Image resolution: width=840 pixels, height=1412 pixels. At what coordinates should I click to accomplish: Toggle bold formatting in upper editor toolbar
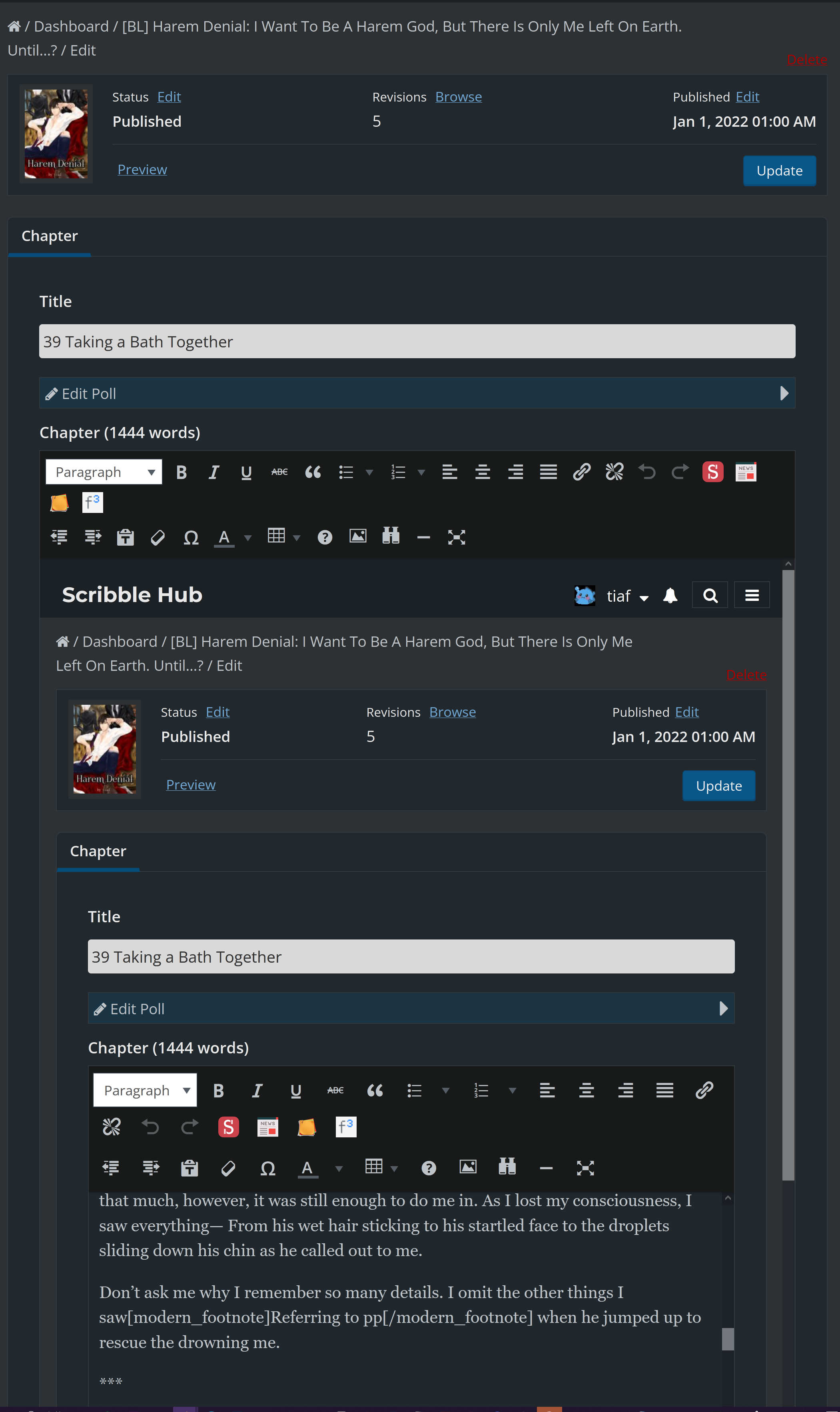[181, 472]
